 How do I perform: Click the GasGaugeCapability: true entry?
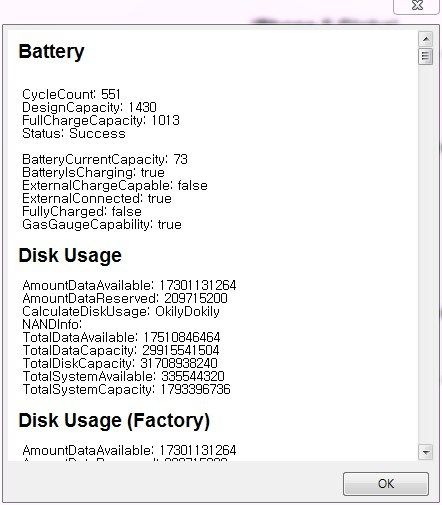[x=102, y=224]
